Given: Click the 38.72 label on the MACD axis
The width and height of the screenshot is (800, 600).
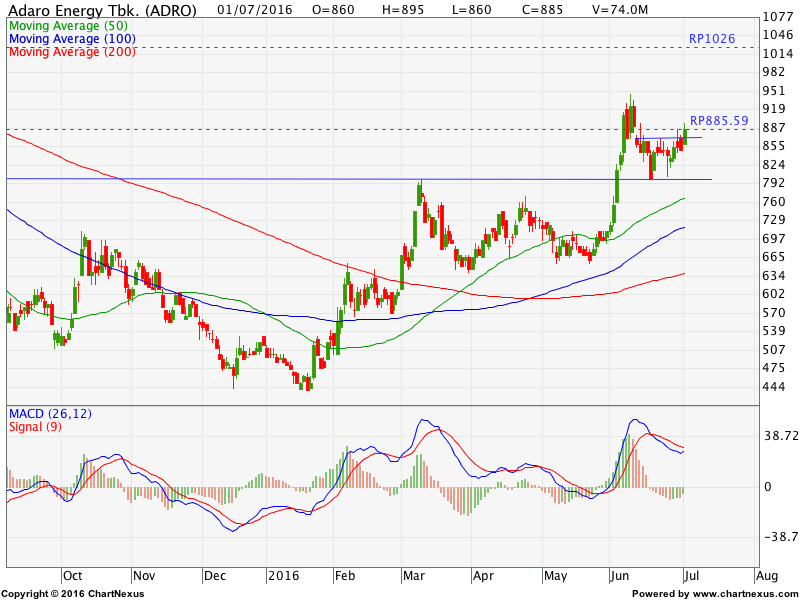Looking at the screenshot, I should coord(778,437).
